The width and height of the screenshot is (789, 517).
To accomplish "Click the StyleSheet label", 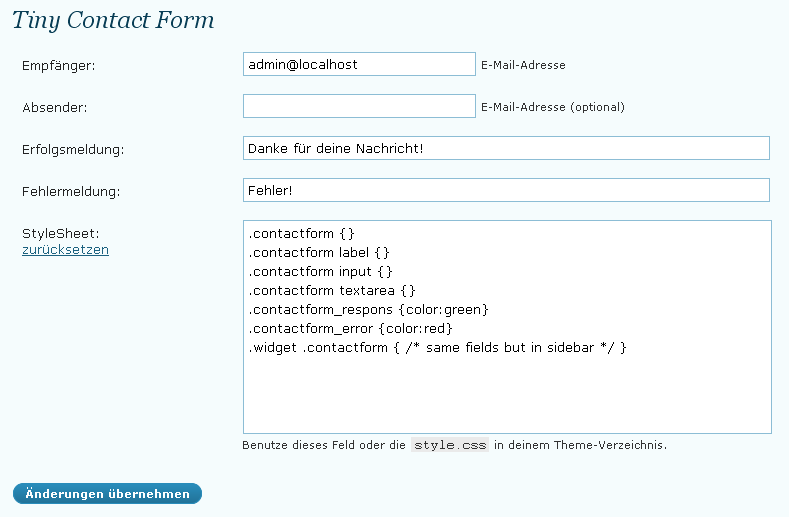I will pos(60,234).
